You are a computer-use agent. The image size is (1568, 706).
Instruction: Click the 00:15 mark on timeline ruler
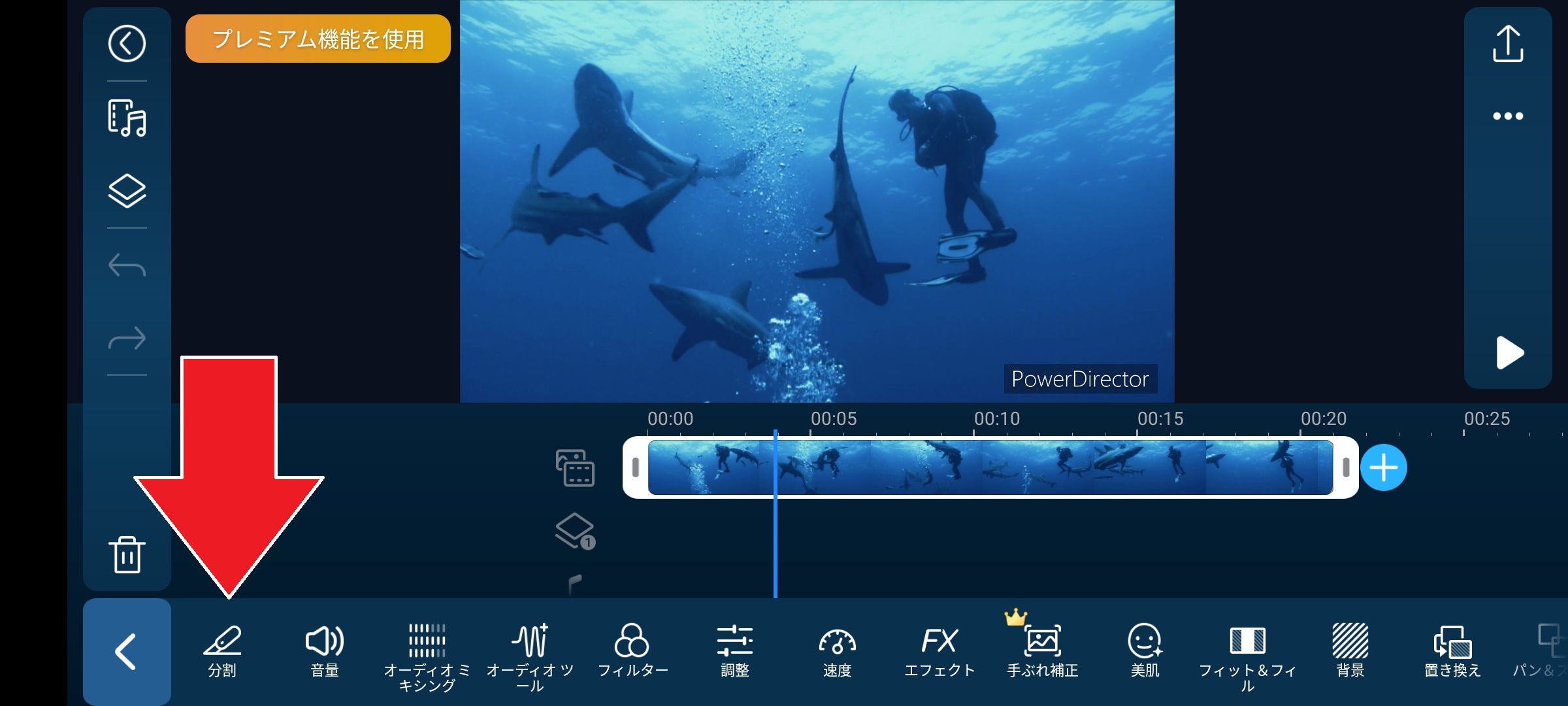point(1160,419)
